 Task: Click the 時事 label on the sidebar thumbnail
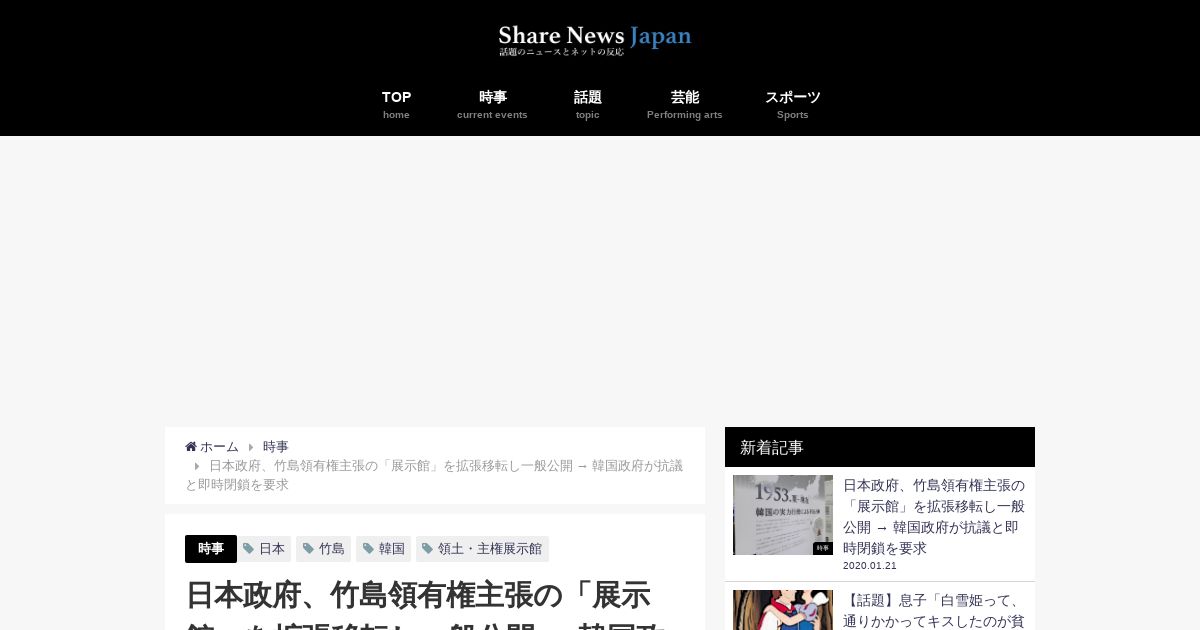(823, 548)
